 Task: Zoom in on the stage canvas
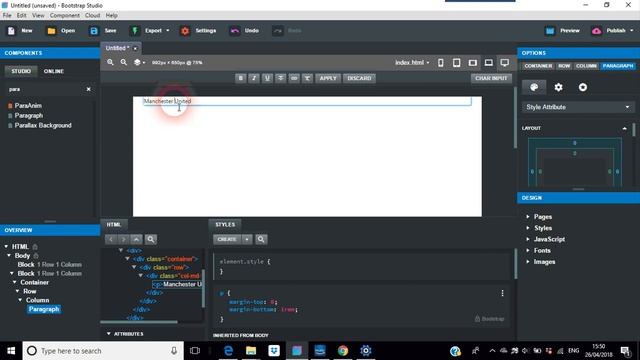coord(110,62)
